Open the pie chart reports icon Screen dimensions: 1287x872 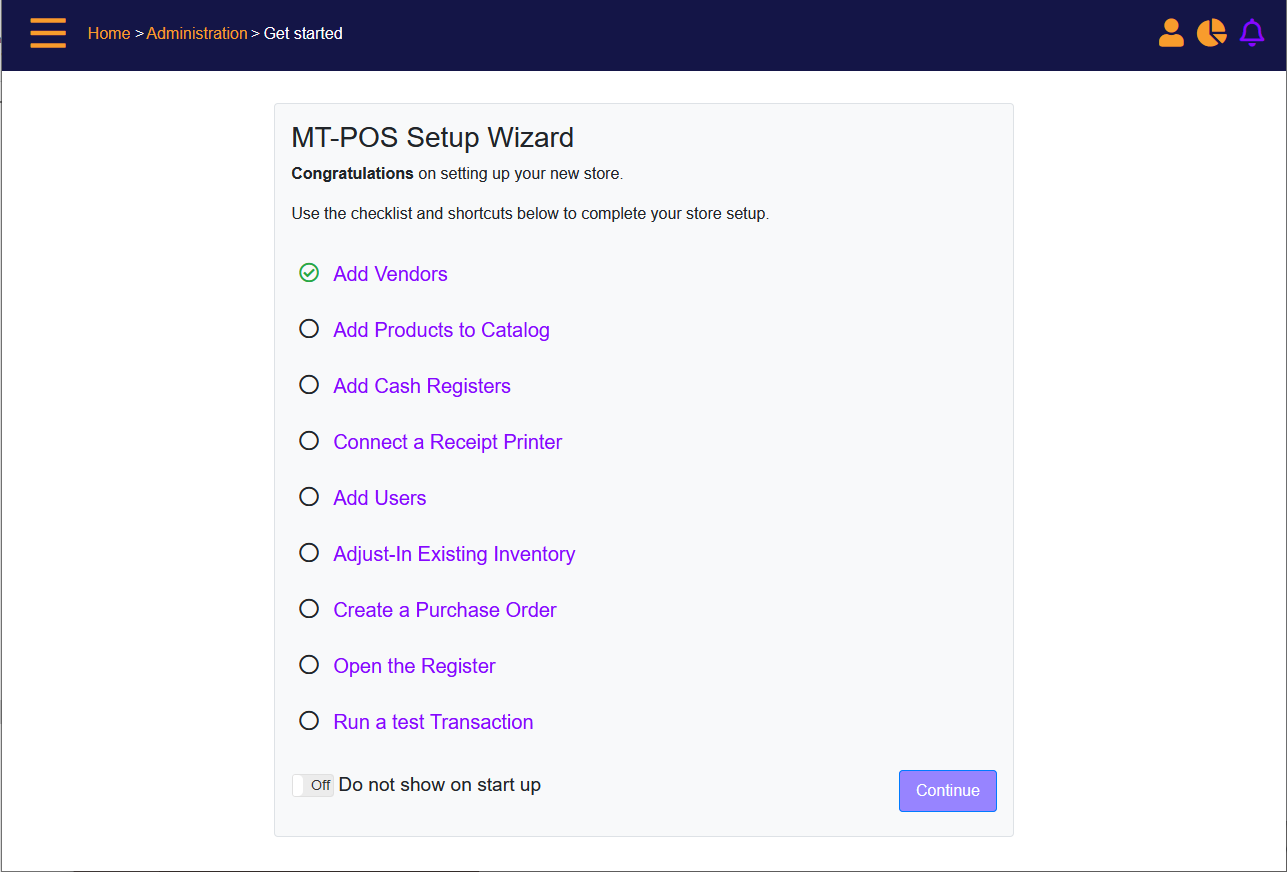pos(1211,33)
